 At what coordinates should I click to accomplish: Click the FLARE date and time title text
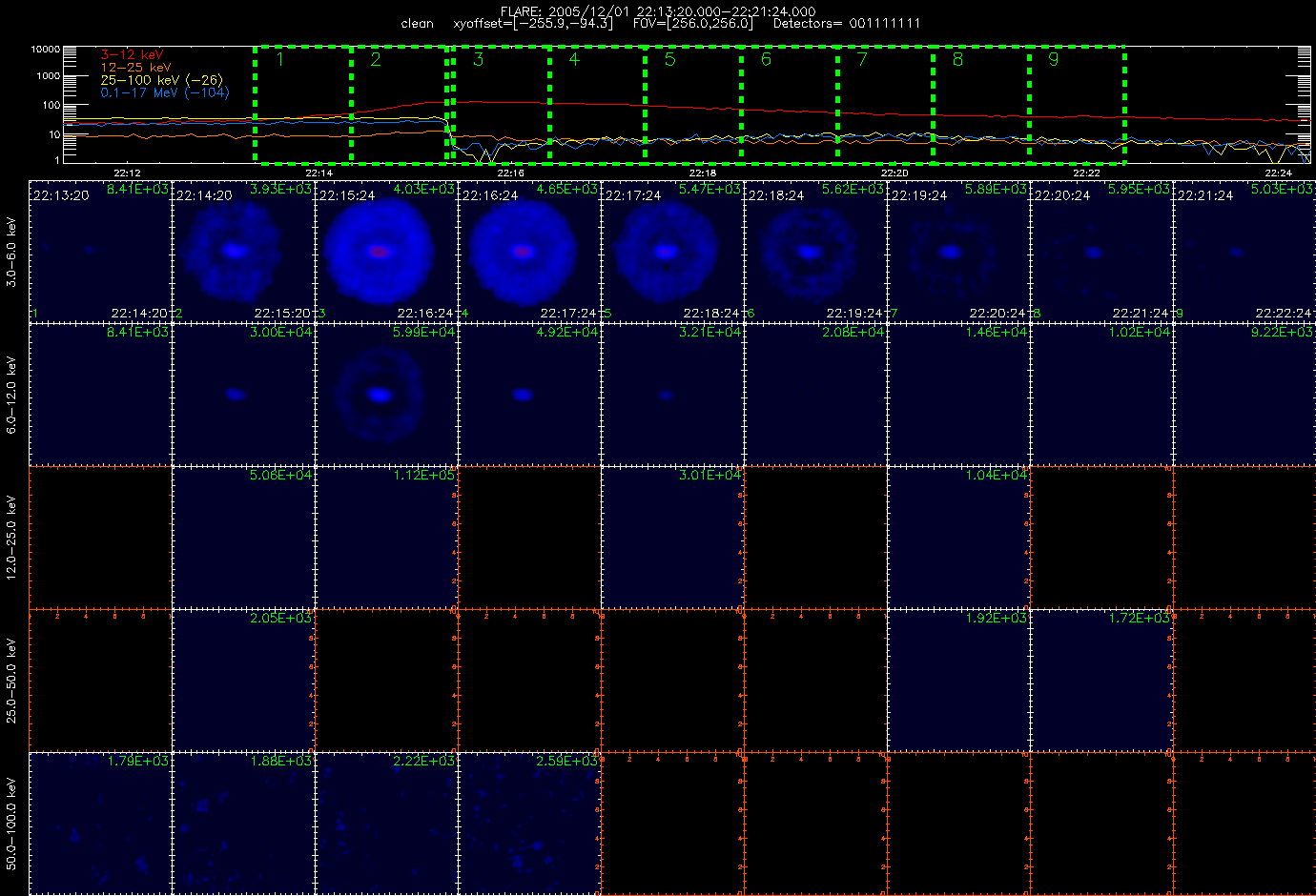(658, 11)
